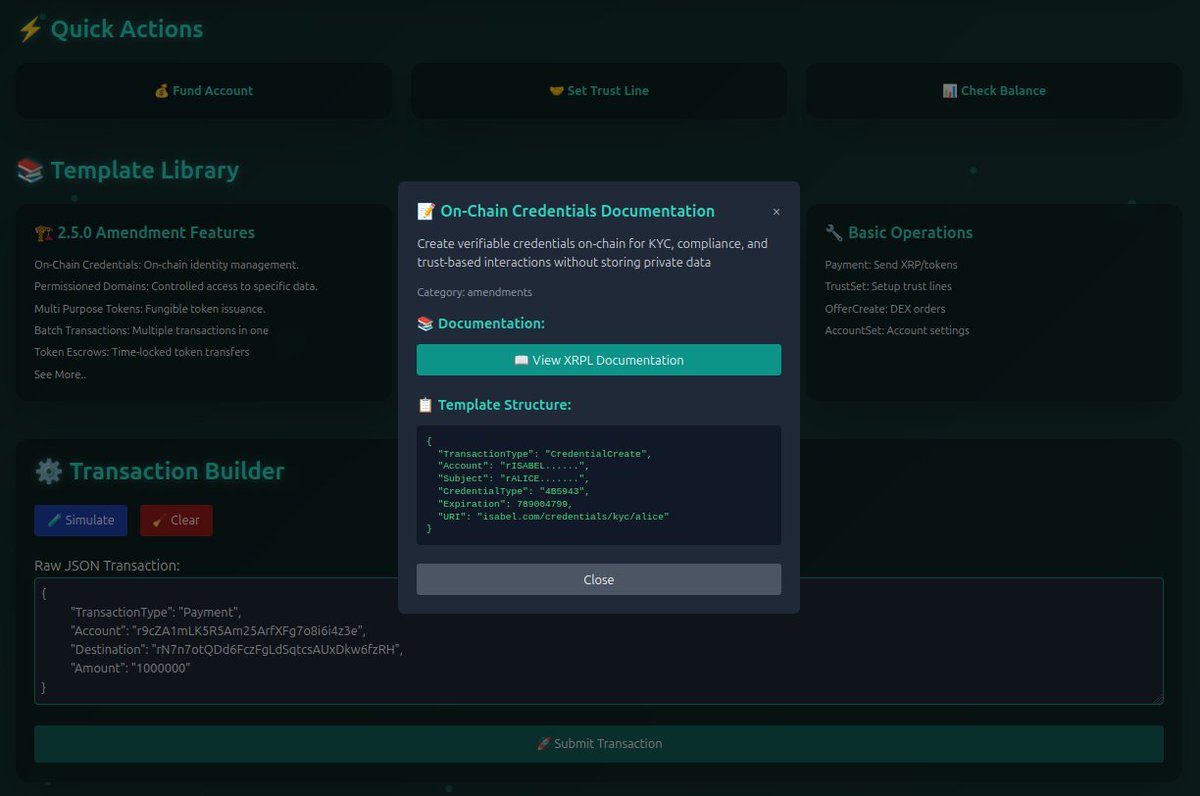Click the abacus icon next to Check Balance

(x=949, y=90)
